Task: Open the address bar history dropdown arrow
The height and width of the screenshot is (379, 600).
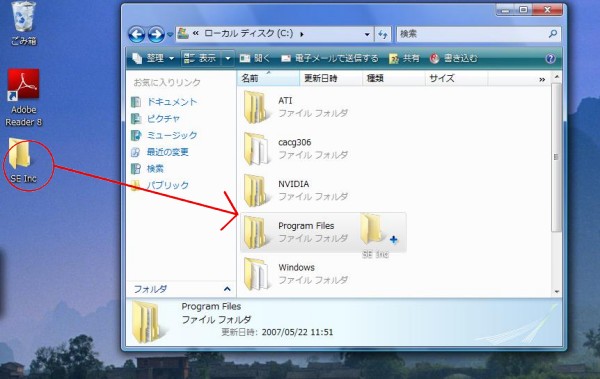Action: click(367, 34)
